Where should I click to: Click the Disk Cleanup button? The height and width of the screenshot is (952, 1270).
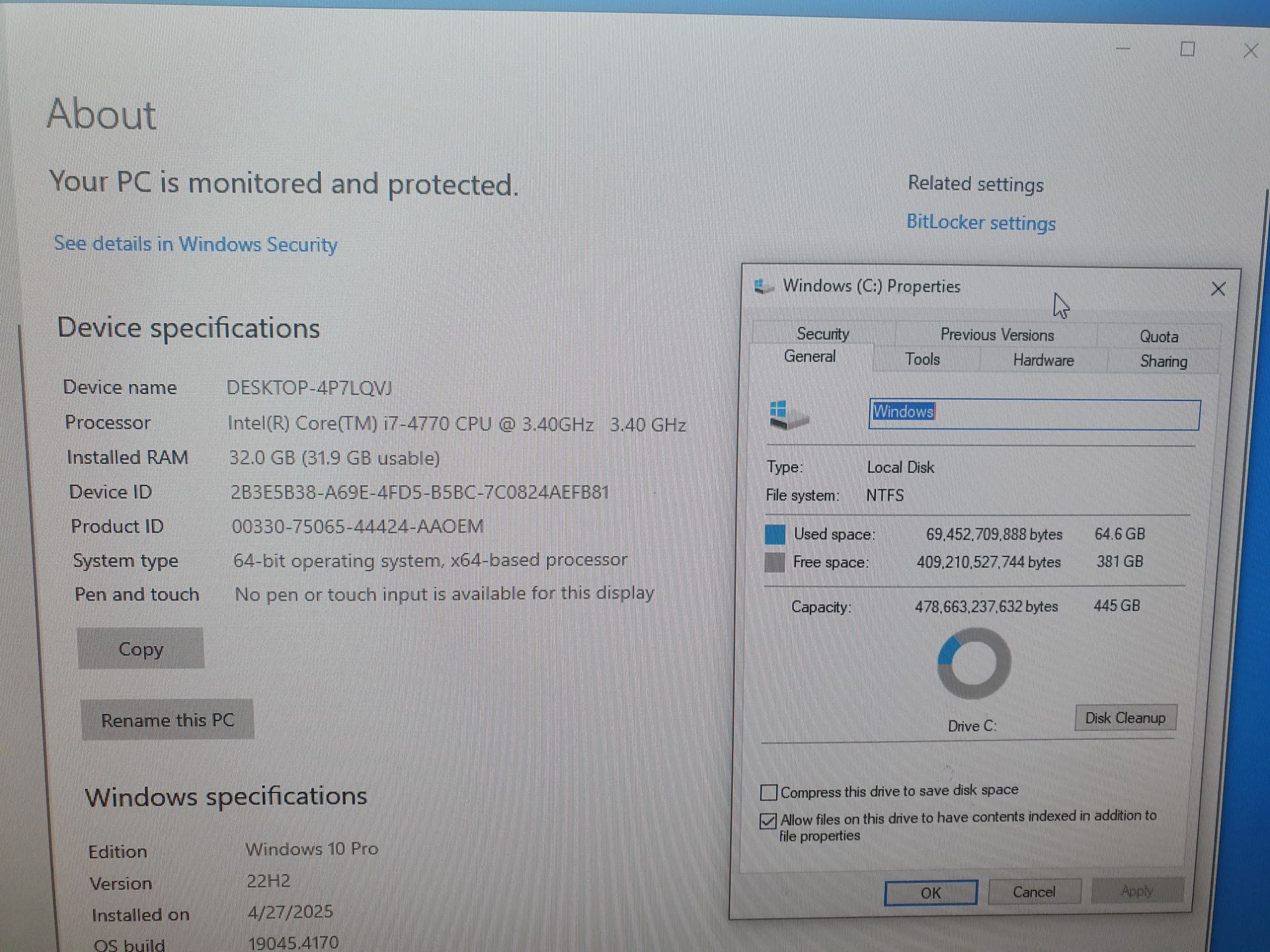click(1125, 718)
